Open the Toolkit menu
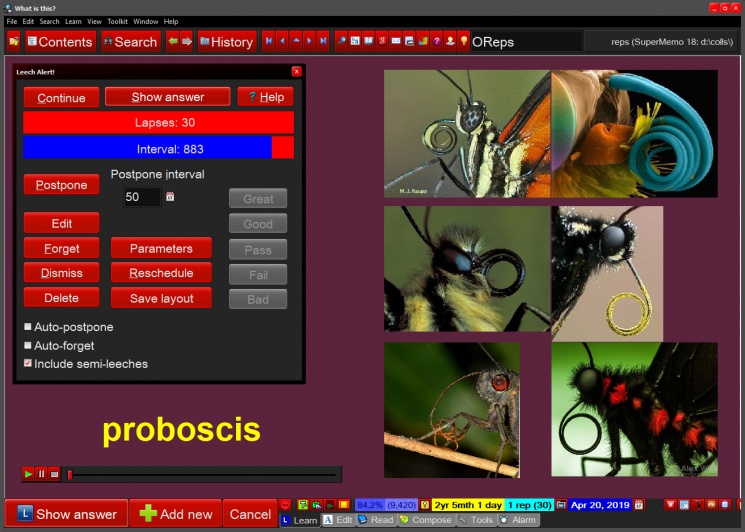Screen dimensions: 745x532 click(117, 21)
